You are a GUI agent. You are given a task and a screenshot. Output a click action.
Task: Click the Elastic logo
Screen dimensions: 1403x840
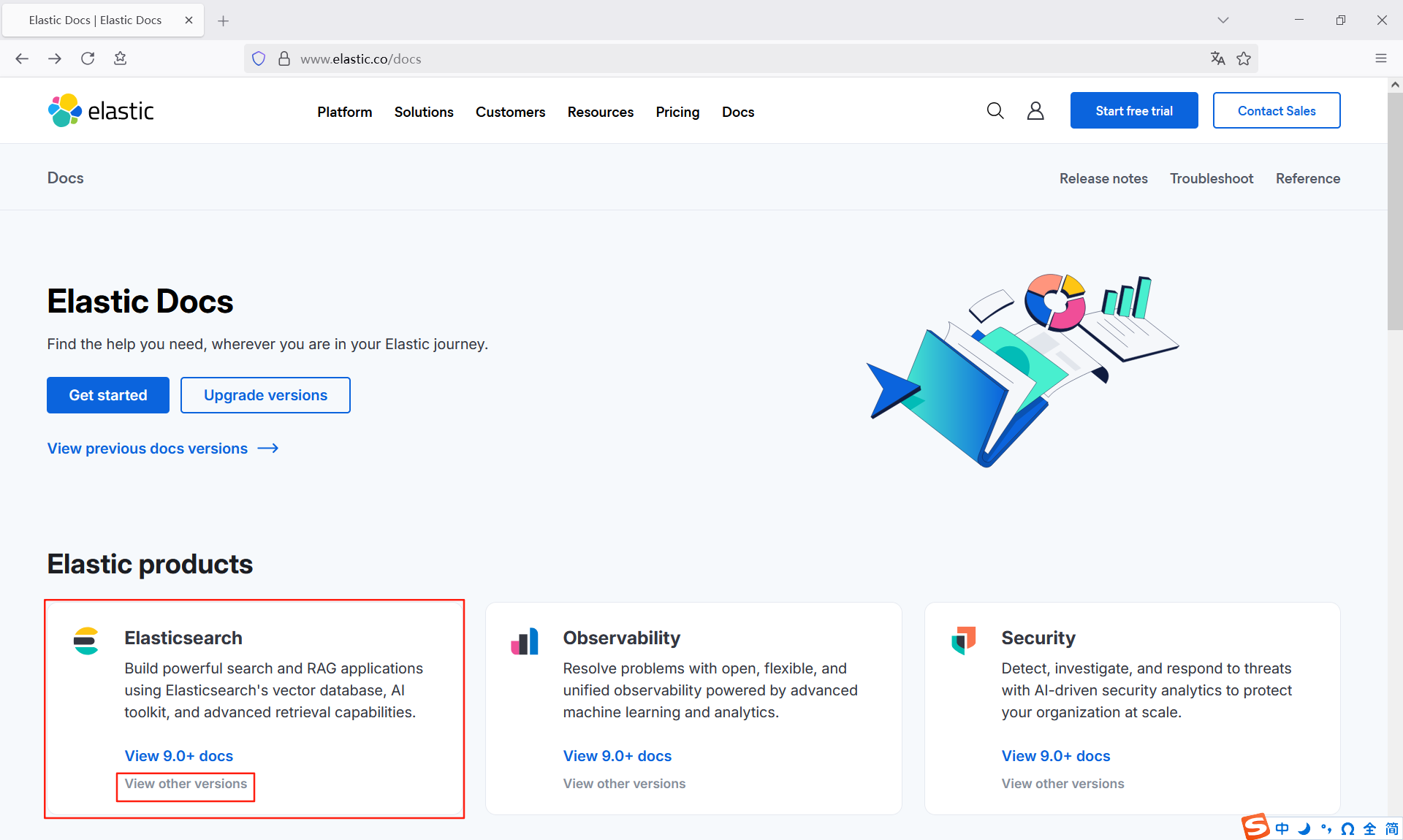[100, 110]
